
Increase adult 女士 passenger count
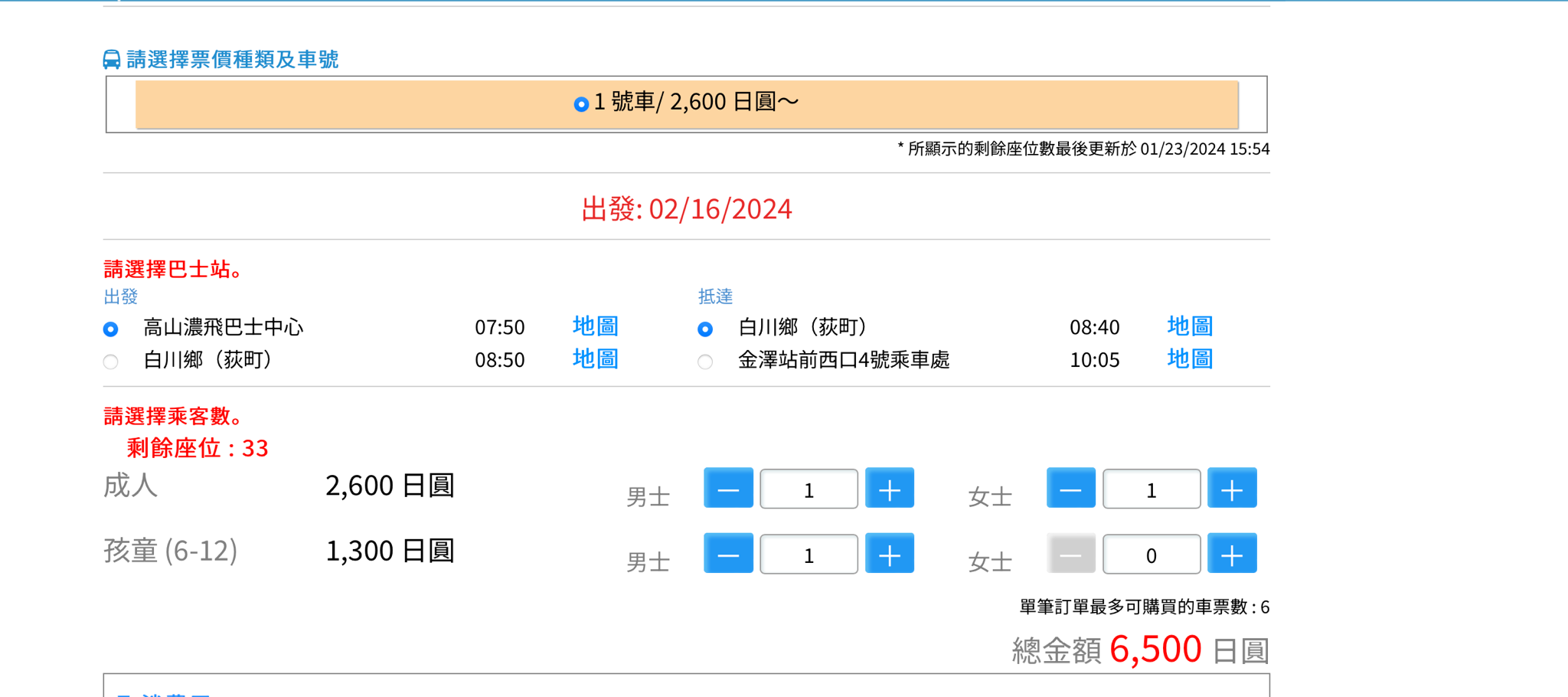1232,488
